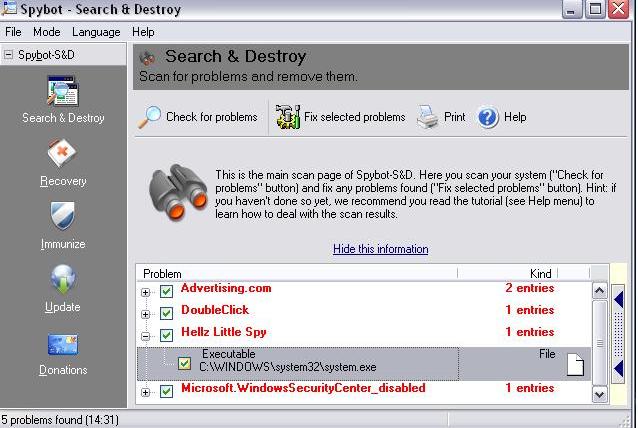Click the lower blue arrow on side panel

pos(618,369)
